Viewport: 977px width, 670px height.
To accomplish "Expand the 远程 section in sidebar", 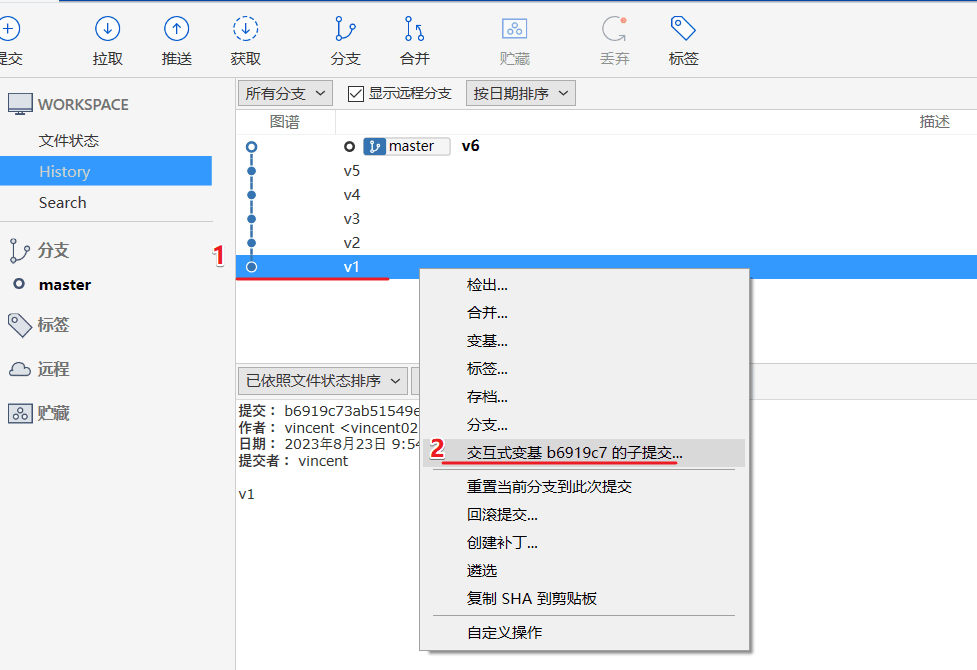I will coord(53,369).
